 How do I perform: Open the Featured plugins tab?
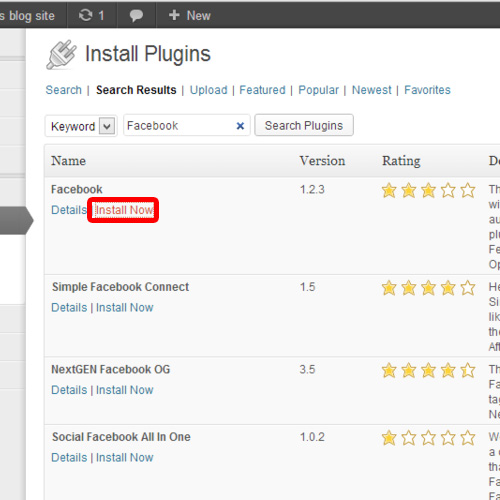262,90
